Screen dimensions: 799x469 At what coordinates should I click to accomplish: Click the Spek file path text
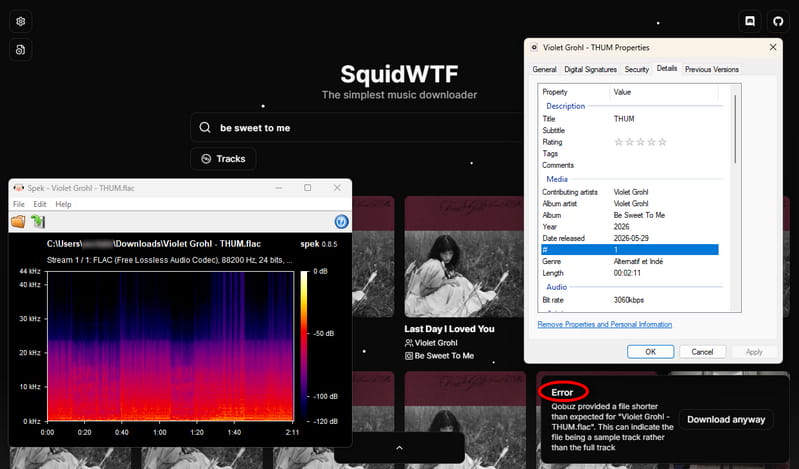154,244
